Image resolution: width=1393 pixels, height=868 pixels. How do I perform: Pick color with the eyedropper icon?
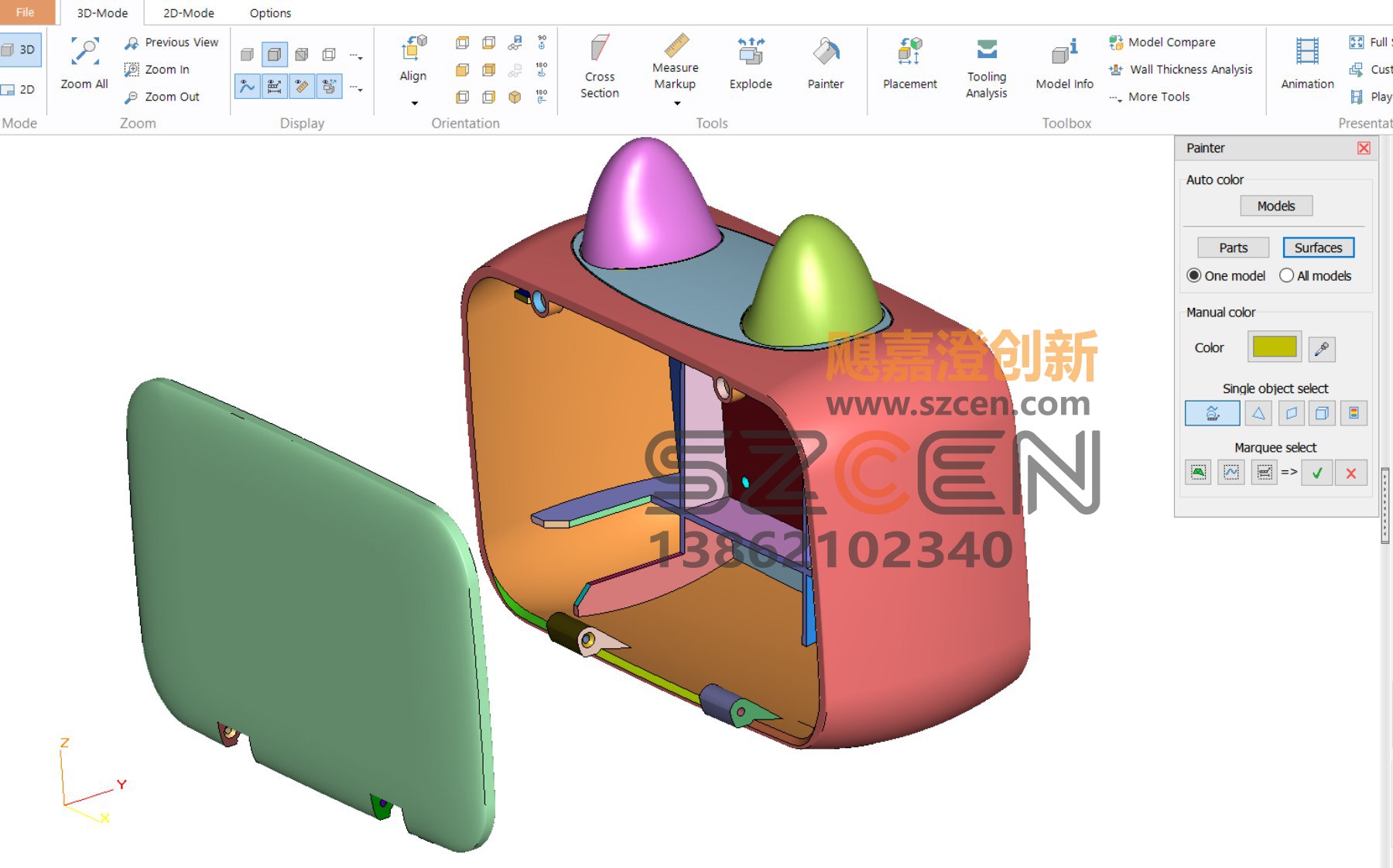pyautogui.click(x=1322, y=349)
